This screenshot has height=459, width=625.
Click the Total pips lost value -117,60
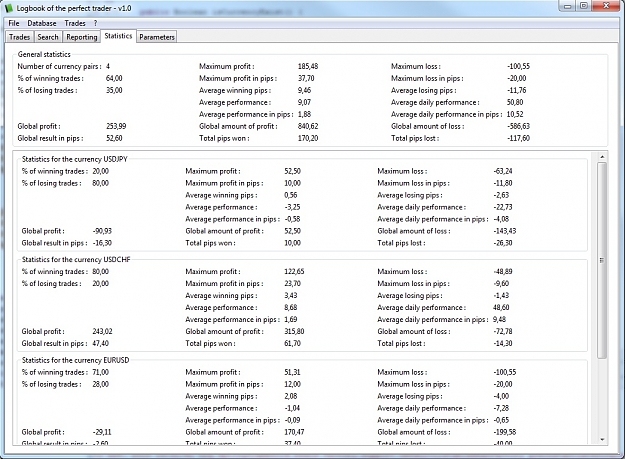pyautogui.click(x=519, y=138)
